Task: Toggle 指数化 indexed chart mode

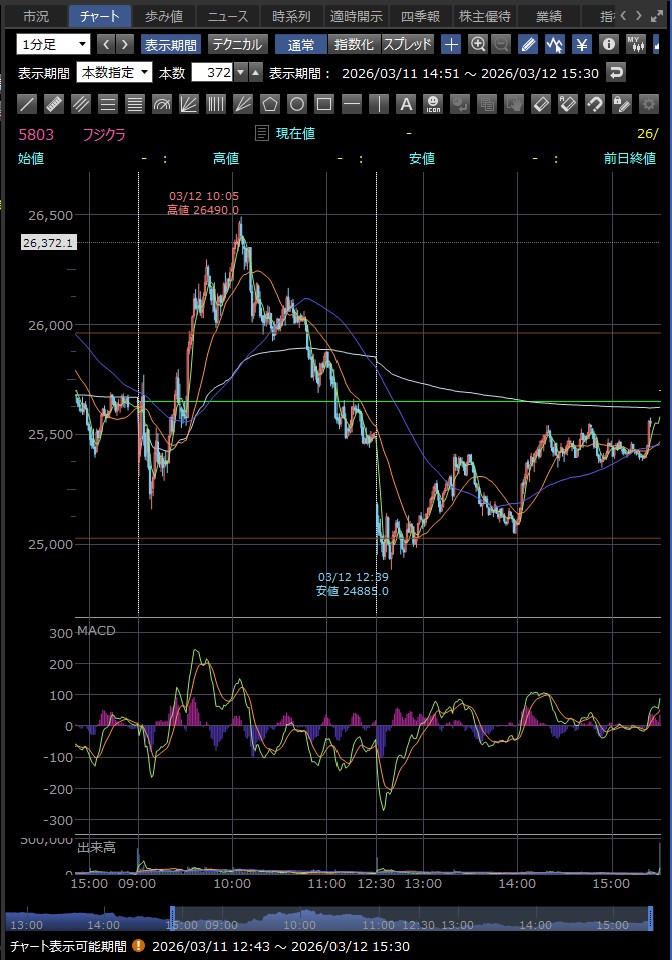Action: pyautogui.click(x=353, y=44)
